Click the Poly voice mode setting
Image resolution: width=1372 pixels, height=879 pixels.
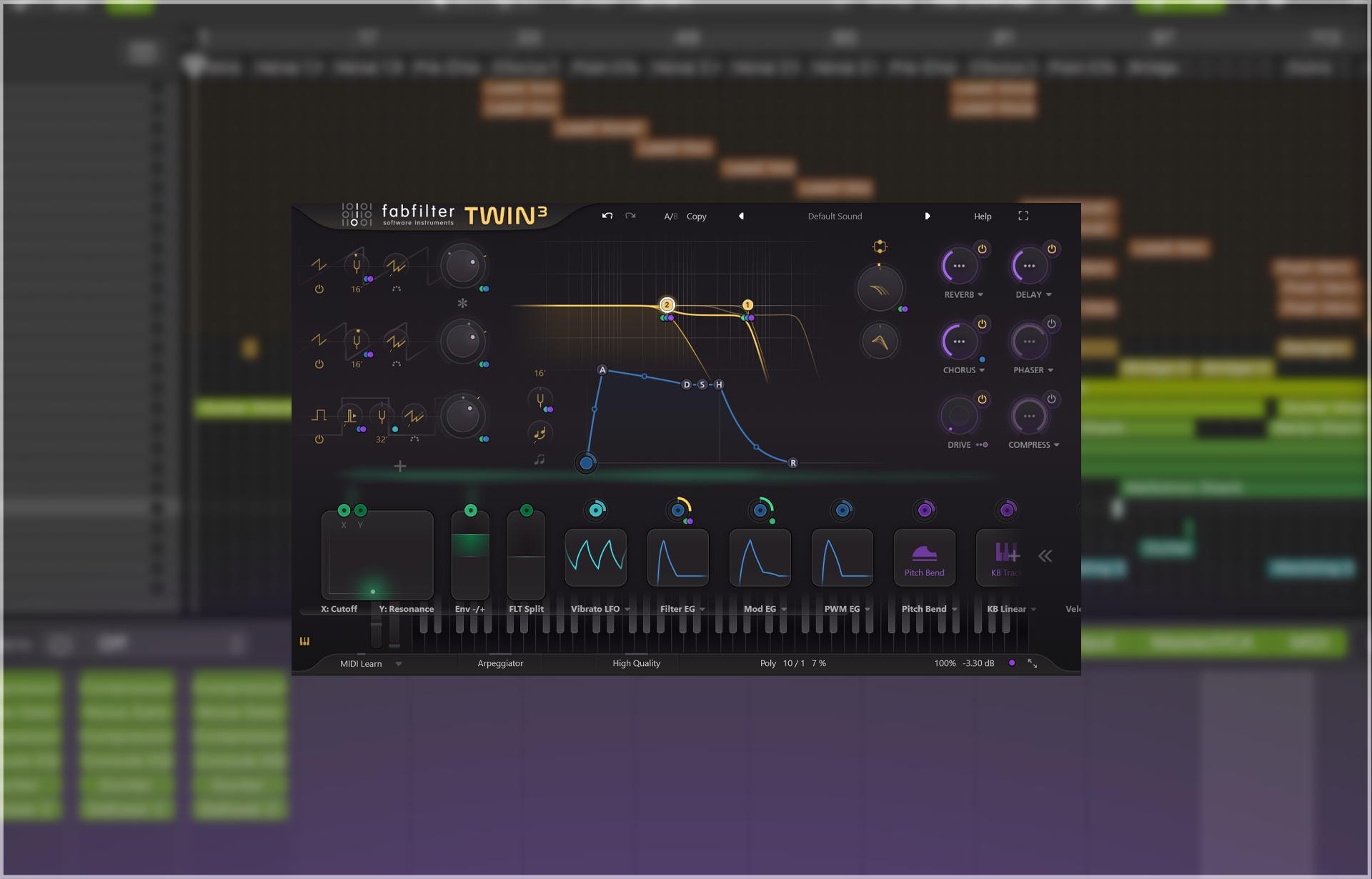click(767, 663)
